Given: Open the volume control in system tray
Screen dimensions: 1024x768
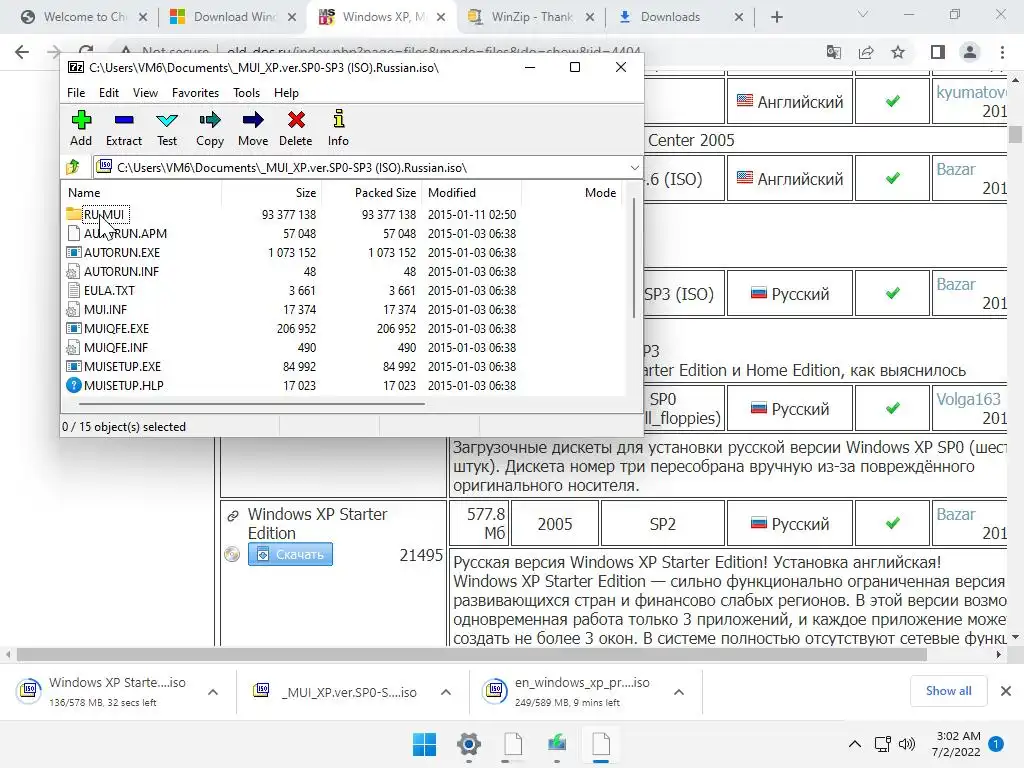Looking at the screenshot, I should pyautogui.click(x=906, y=744).
